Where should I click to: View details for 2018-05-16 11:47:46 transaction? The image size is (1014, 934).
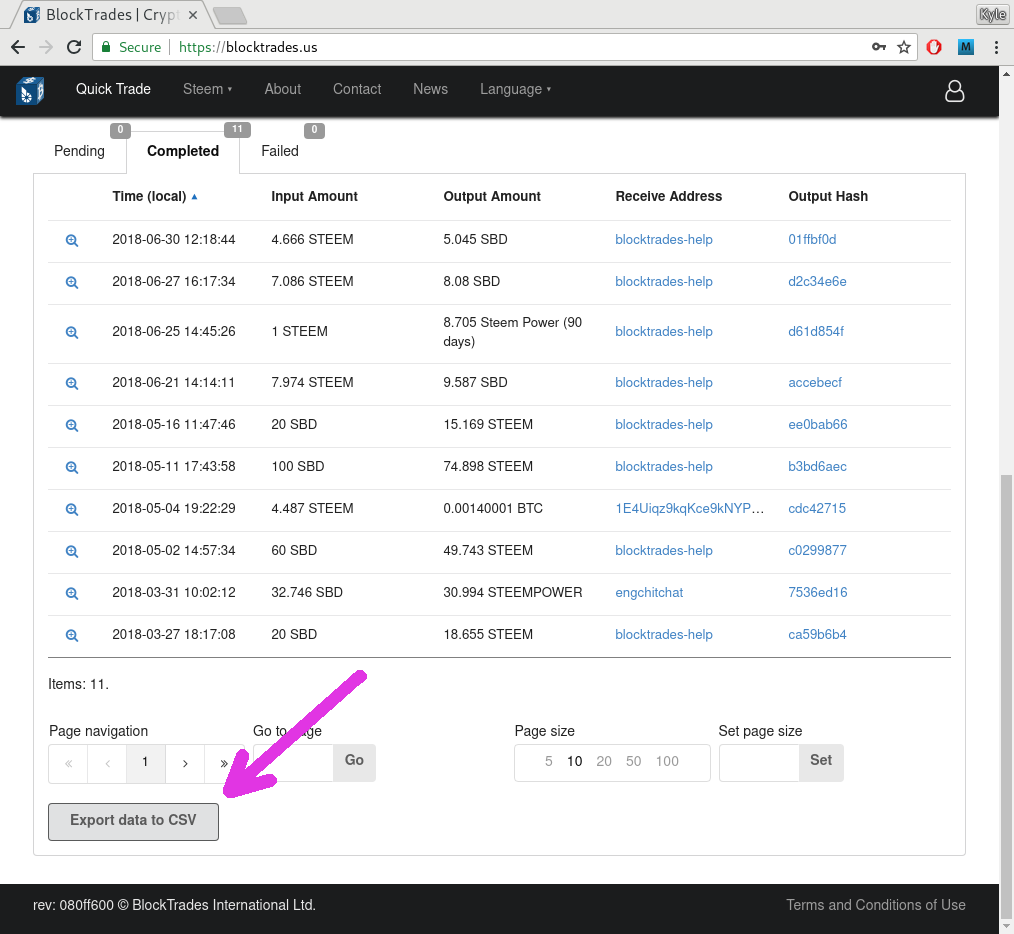pos(72,426)
